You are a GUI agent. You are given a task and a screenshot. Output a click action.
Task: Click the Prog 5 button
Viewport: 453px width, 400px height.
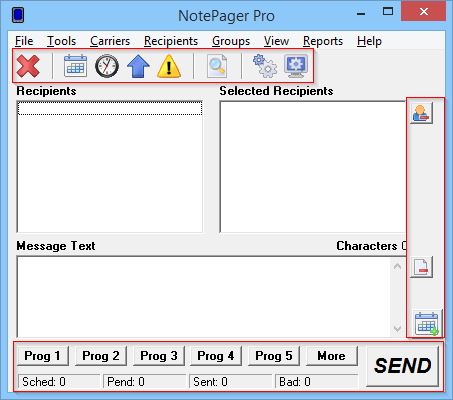pos(274,356)
